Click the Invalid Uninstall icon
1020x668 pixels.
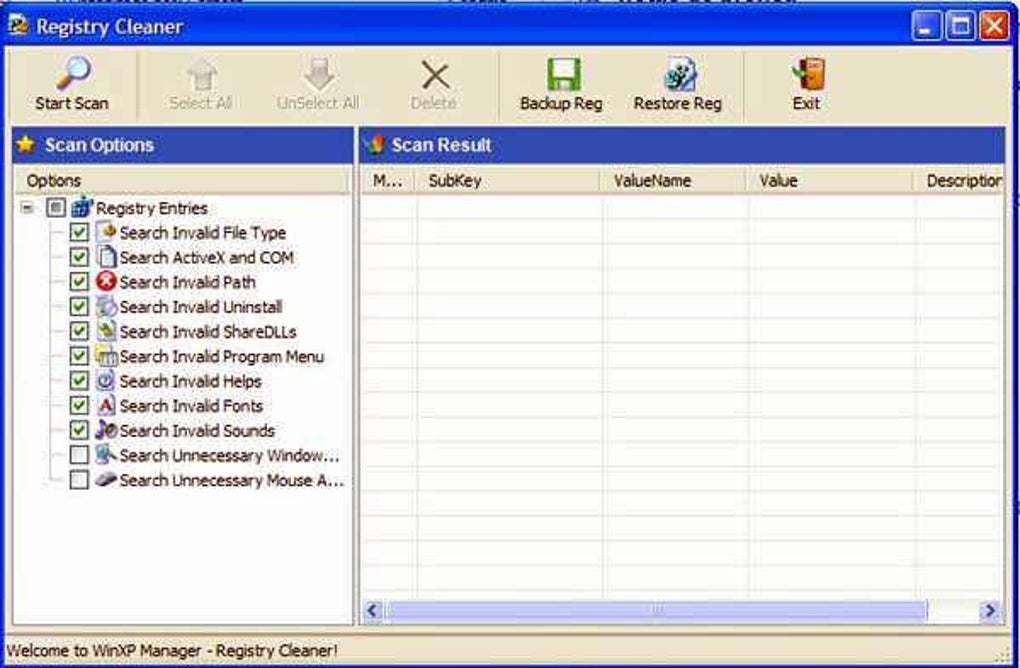coord(106,306)
